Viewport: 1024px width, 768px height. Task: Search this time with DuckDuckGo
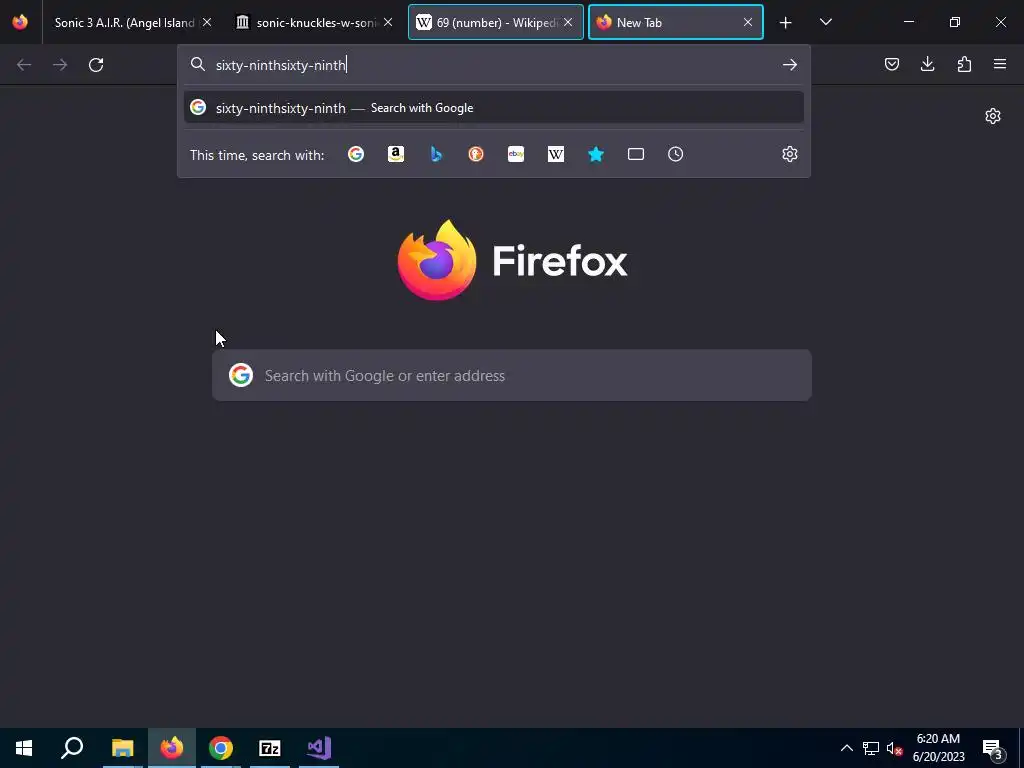click(476, 154)
